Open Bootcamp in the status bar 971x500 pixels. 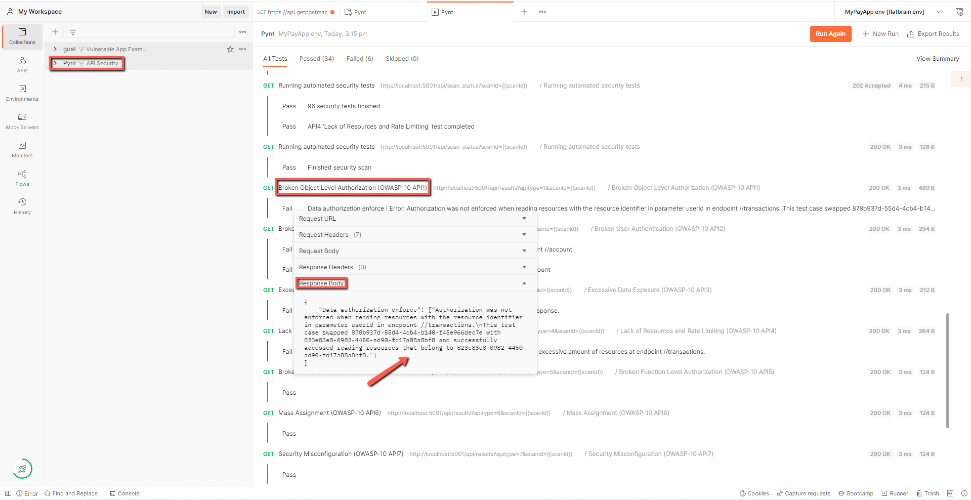855,494
